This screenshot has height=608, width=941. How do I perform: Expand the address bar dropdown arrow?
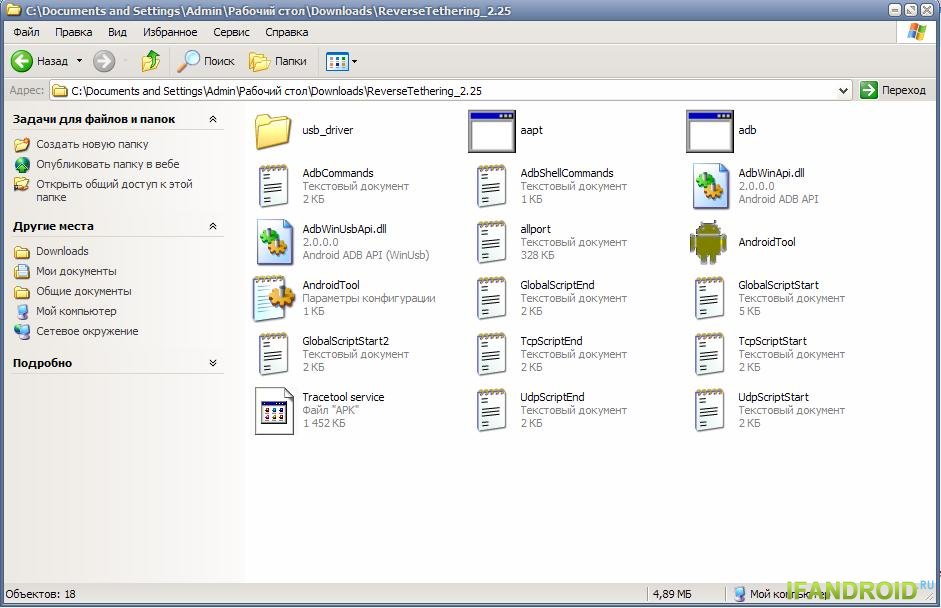pyautogui.click(x=844, y=90)
